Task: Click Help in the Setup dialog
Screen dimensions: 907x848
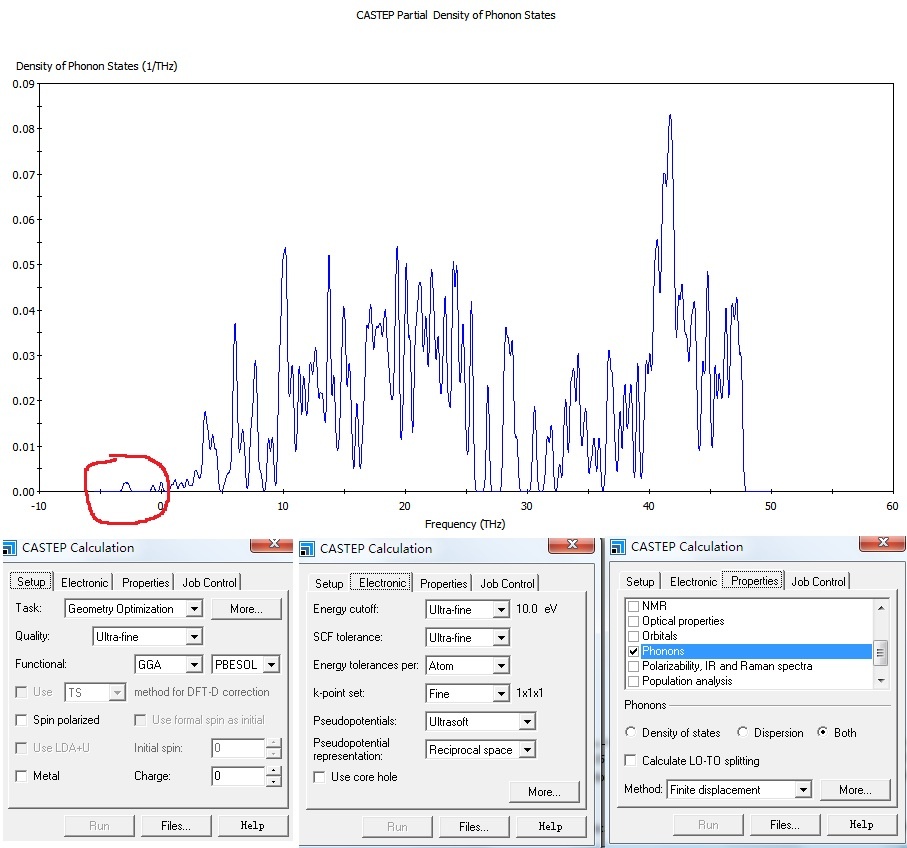Action: coord(253,826)
